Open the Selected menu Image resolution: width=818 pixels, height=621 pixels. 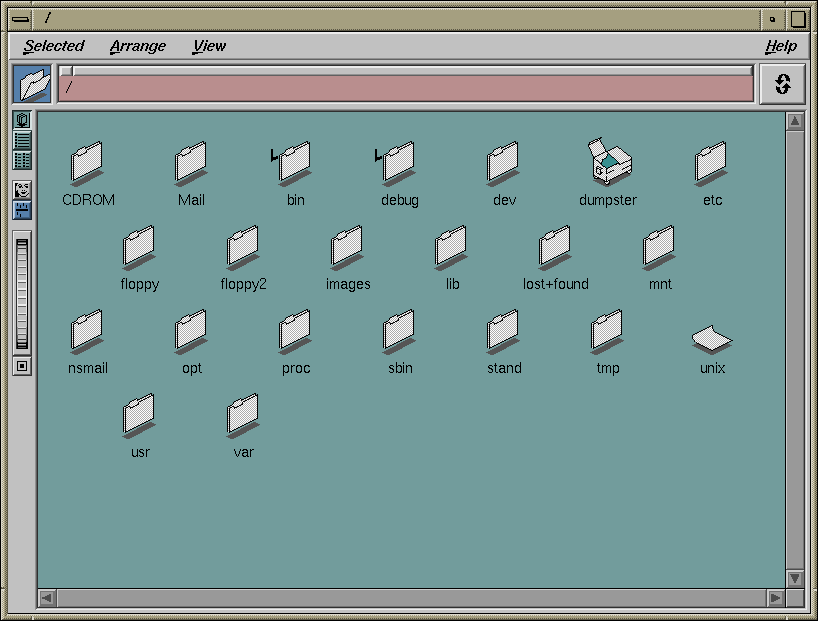[54, 46]
